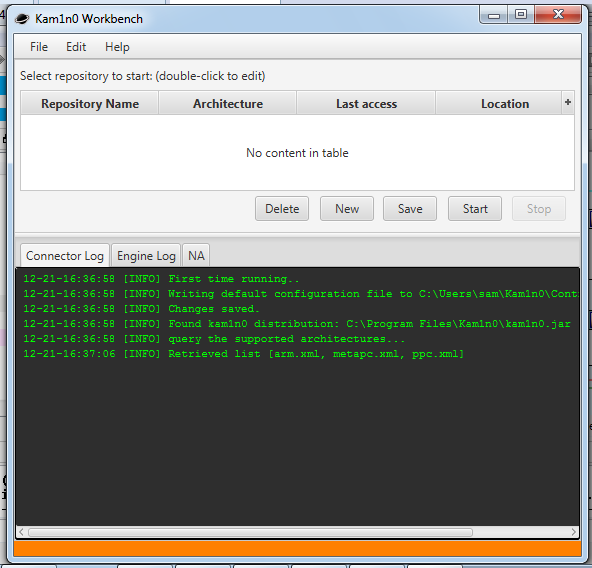Sort by Last access column
Screen dimensions: 592x568
point(366,103)
